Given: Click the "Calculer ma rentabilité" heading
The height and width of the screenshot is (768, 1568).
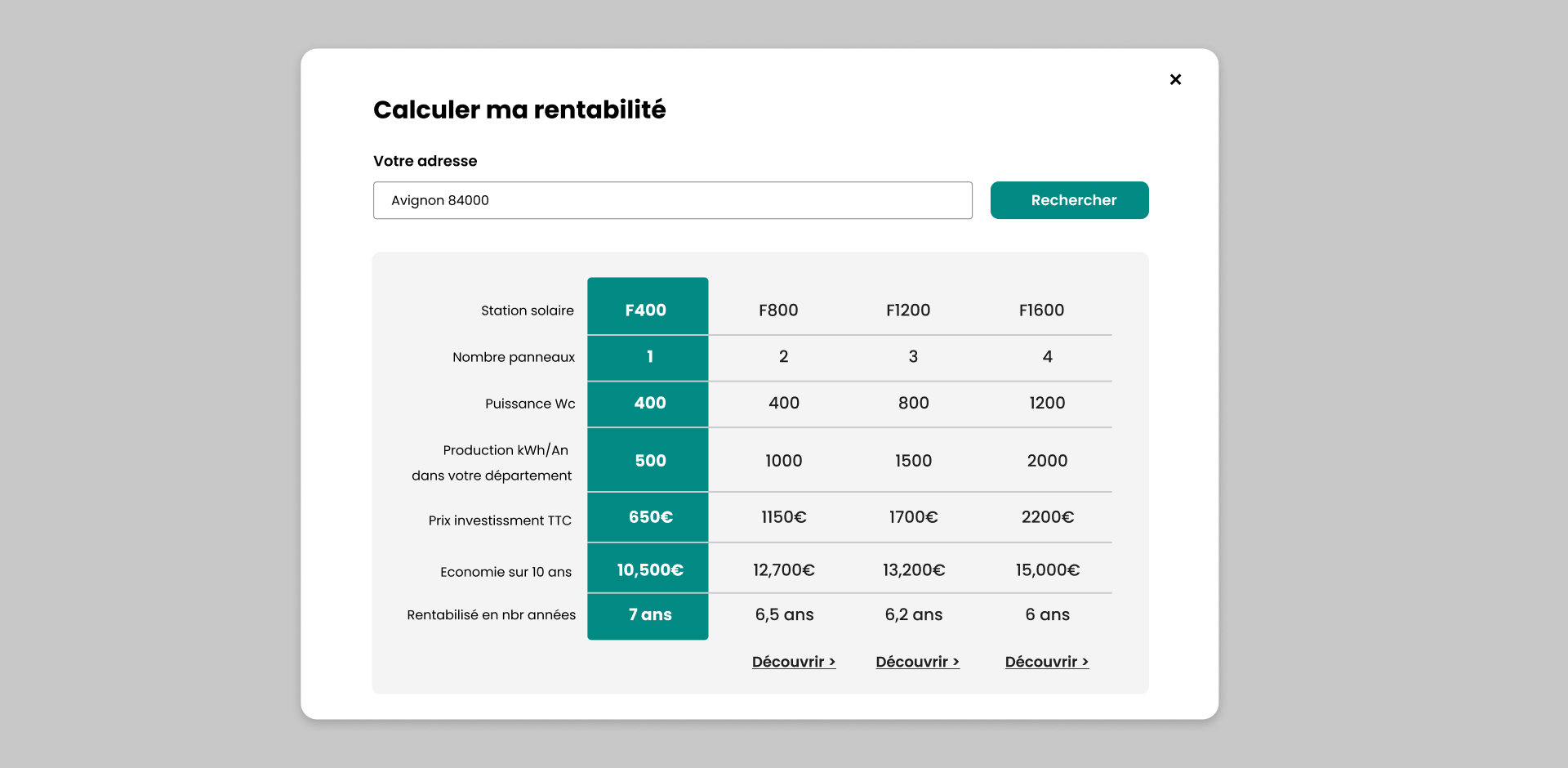Looking at the screenshot, I should tap(519, 109).
